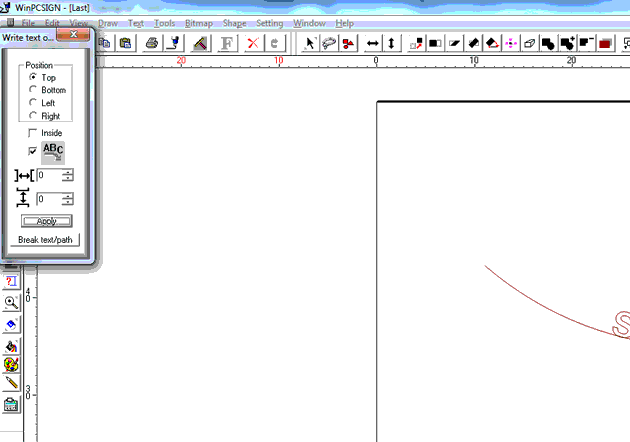Open the Shape menu
This screenshot has height=442, width=630.
click(x=234, y=22)
